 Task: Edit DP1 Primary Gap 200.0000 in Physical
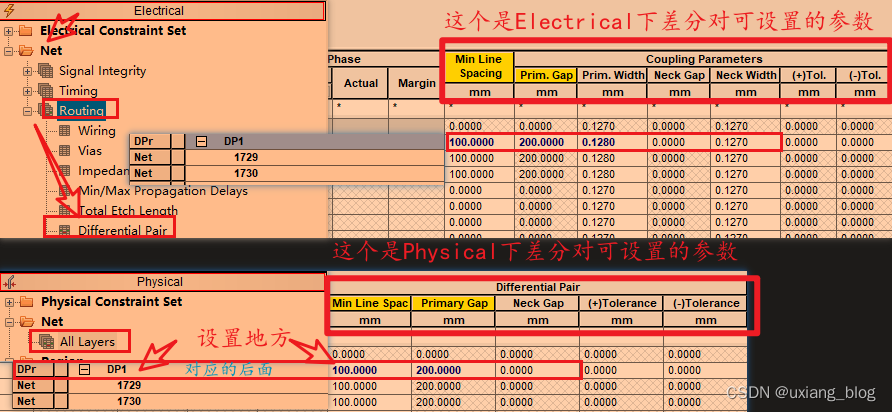click(453, 370)
